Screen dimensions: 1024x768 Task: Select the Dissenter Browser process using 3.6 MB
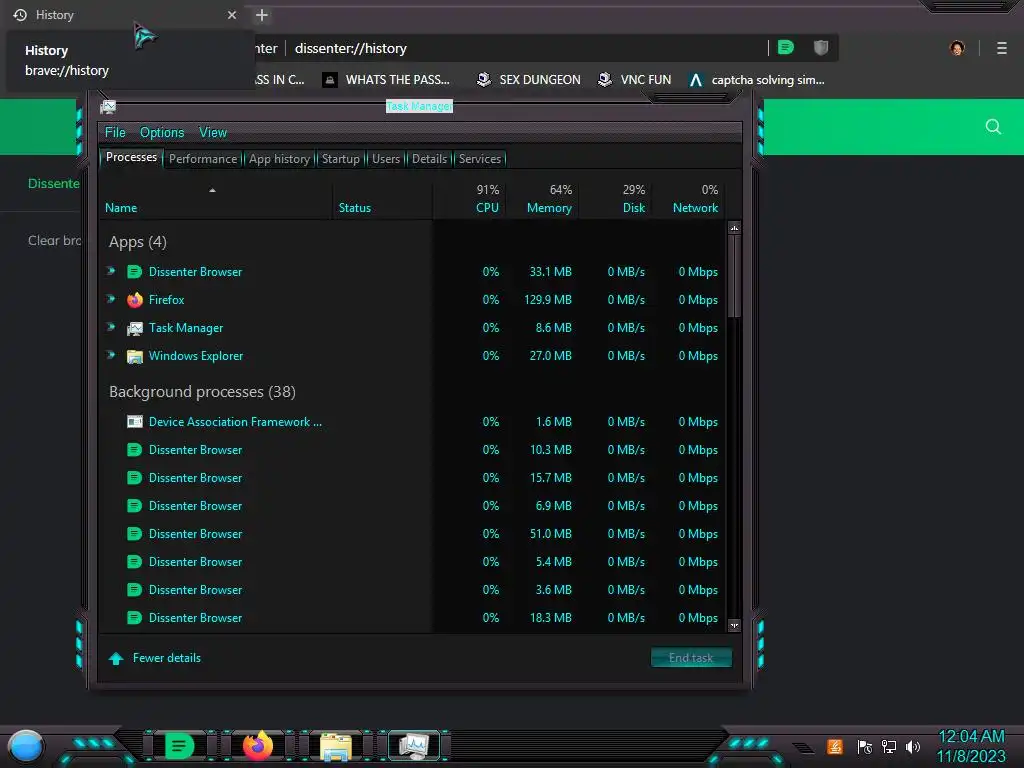[414, 590]
